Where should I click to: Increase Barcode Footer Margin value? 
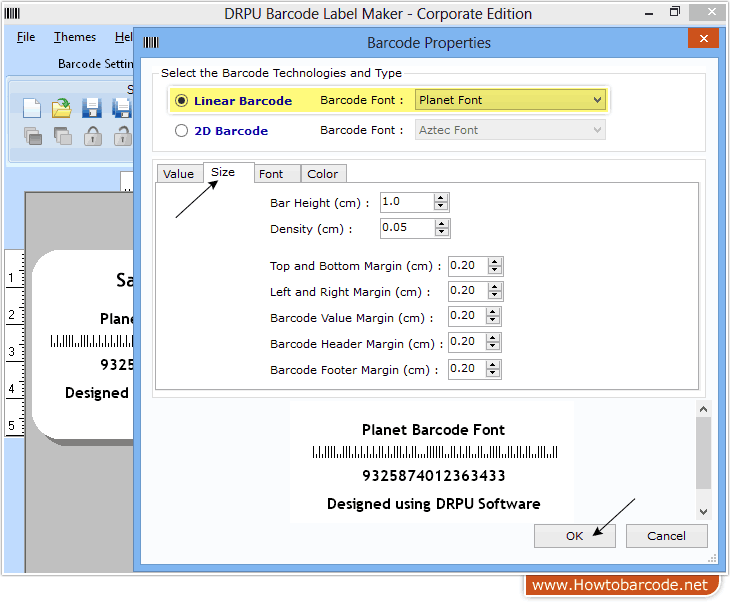pyautogui.click(x=493, y=365)
